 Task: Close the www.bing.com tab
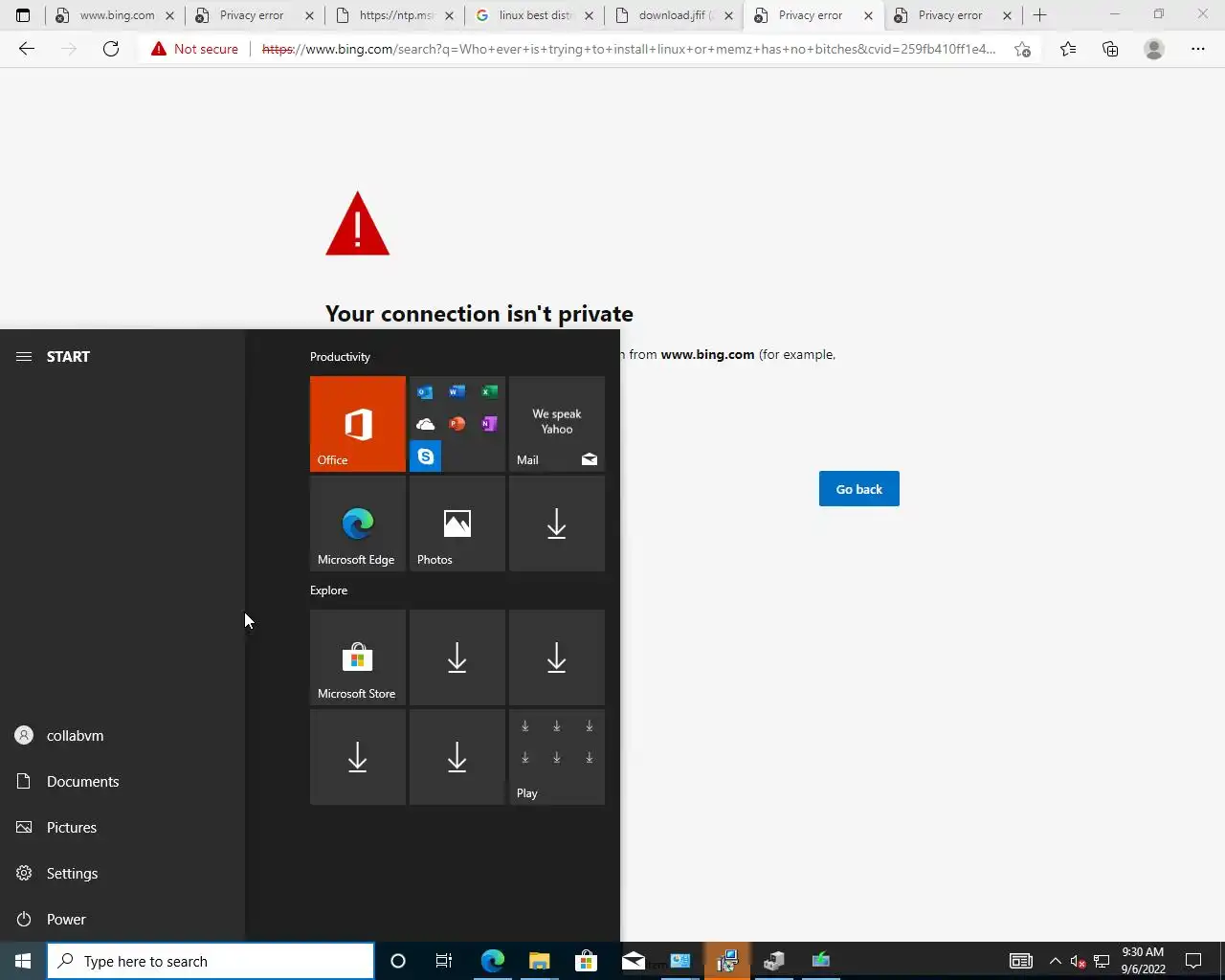click(169, 15)
